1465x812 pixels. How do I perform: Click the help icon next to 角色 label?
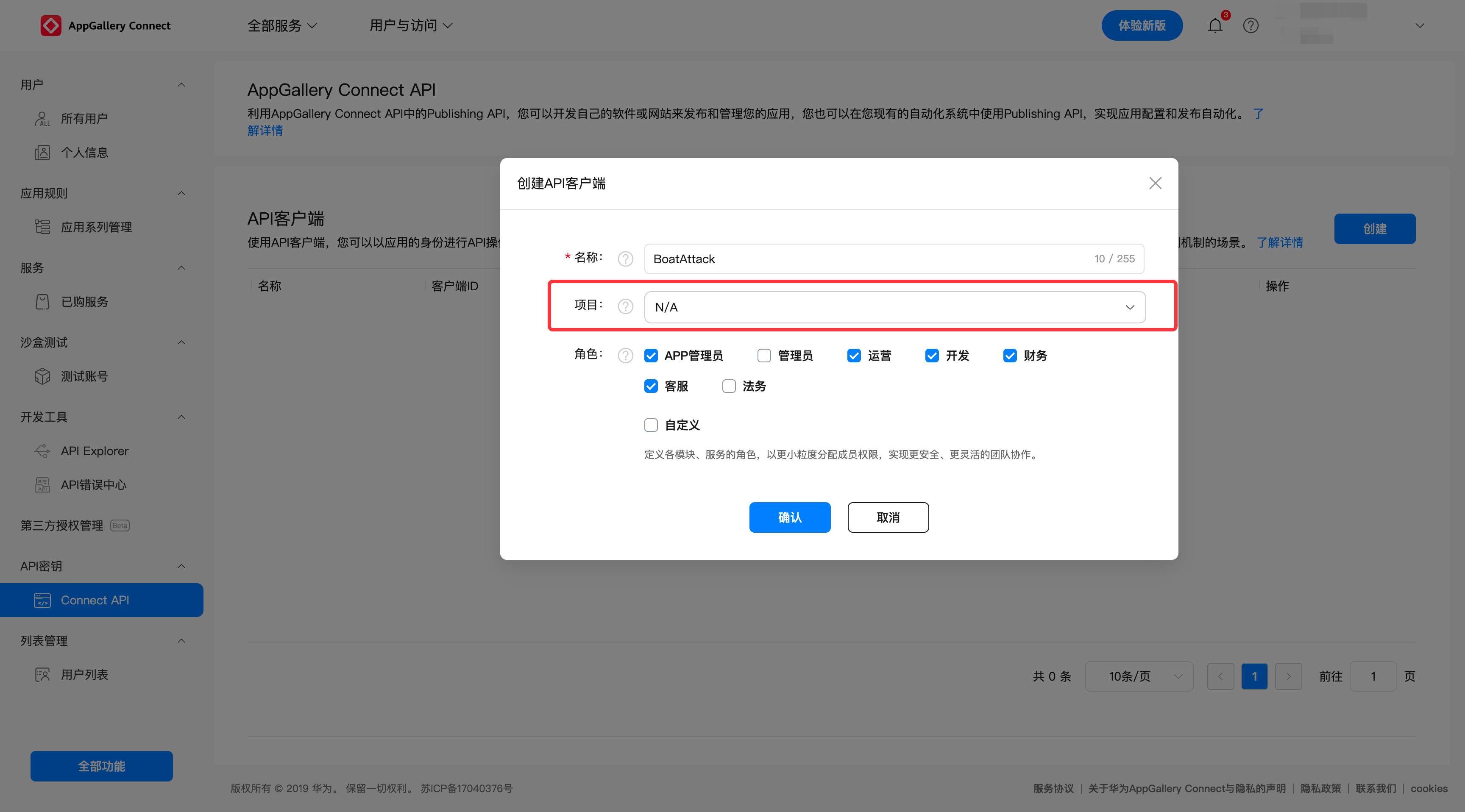coord(626,356)
